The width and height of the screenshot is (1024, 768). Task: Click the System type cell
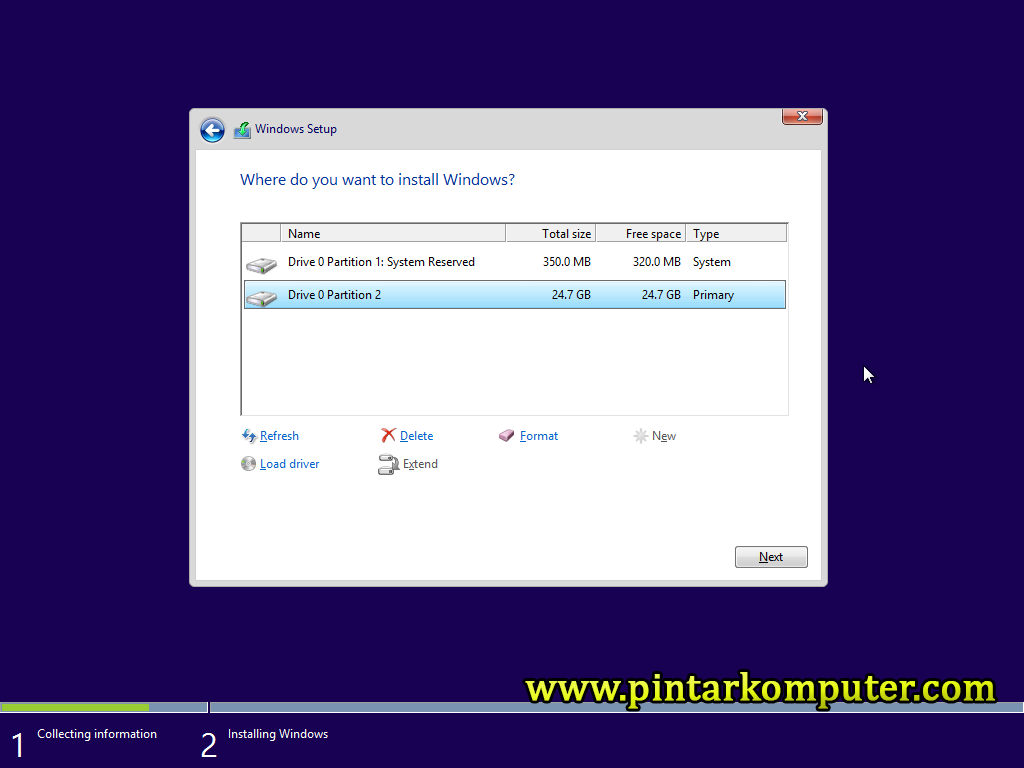711,262
